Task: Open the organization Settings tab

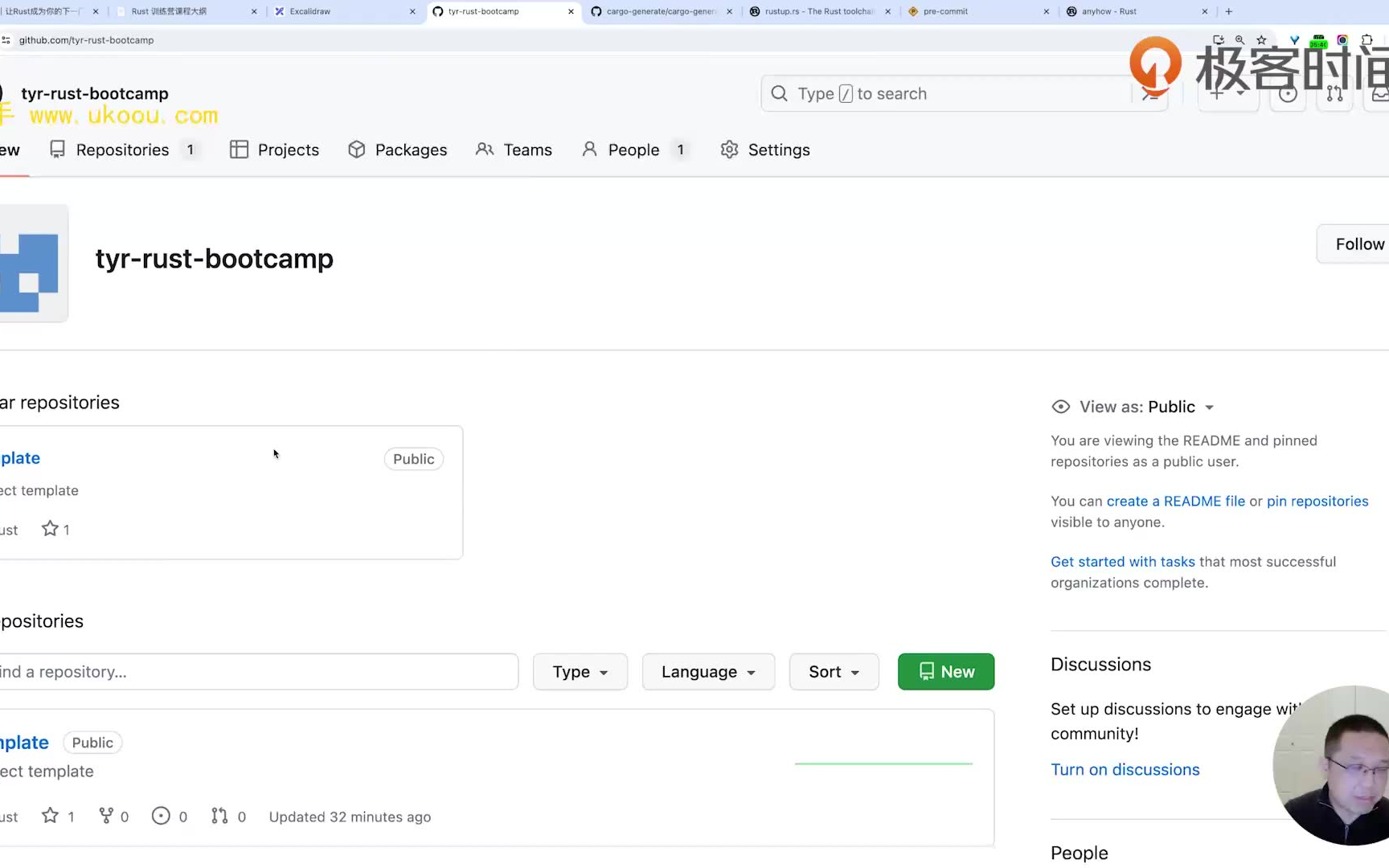Action: tap(765, 149)
